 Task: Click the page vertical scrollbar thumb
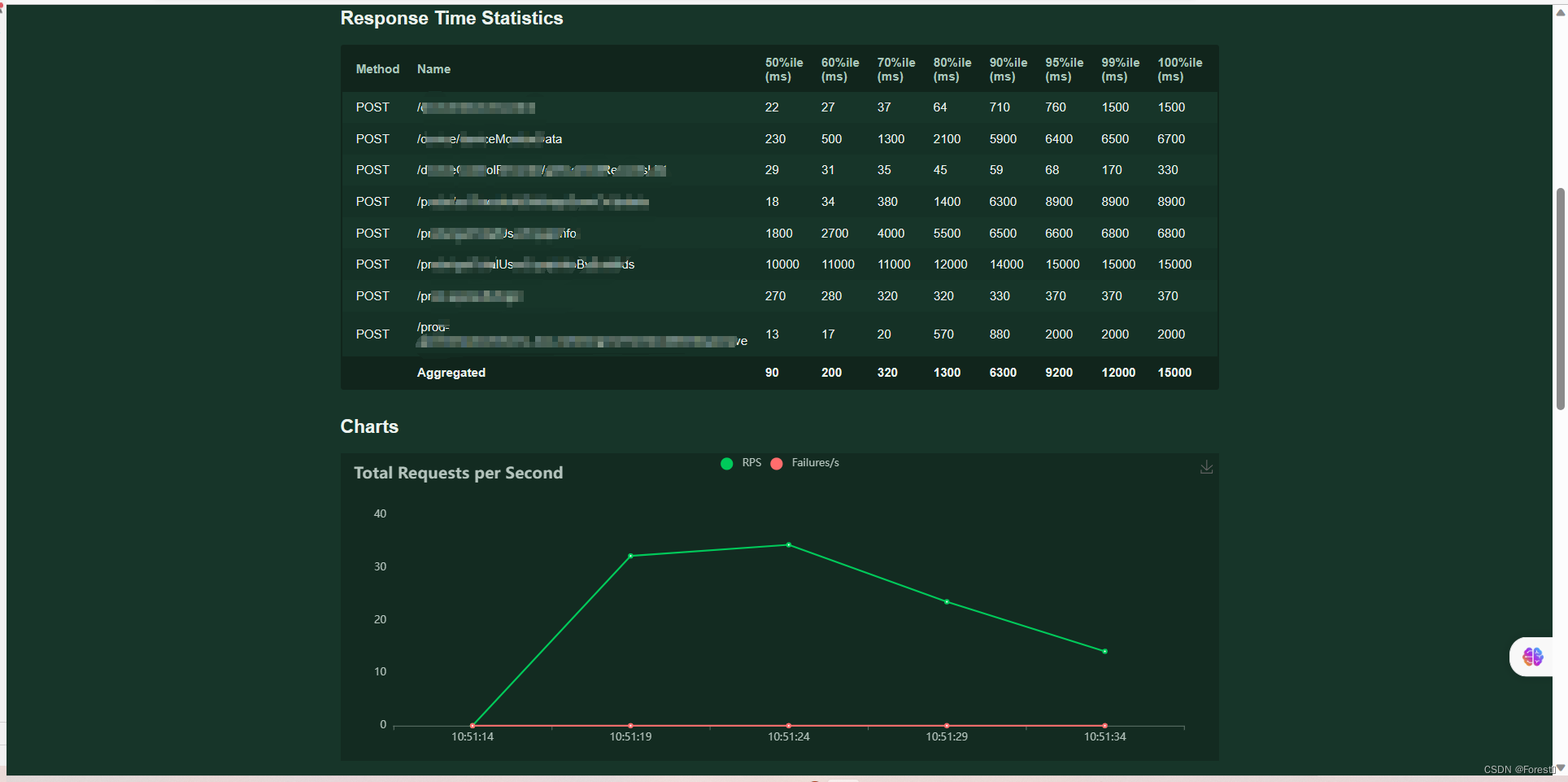[1560, 299]
